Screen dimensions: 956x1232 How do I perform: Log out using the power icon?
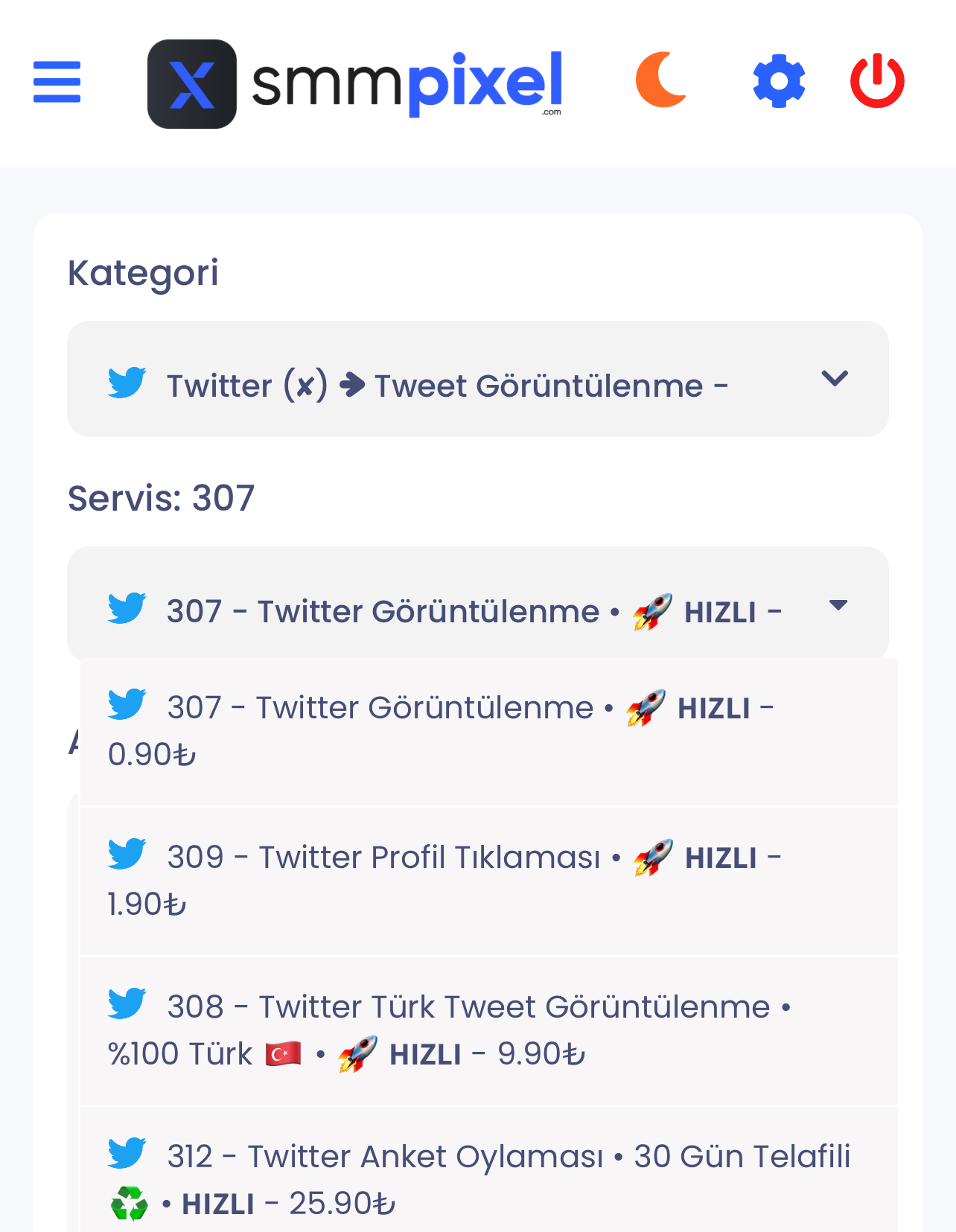coord(877,82)
